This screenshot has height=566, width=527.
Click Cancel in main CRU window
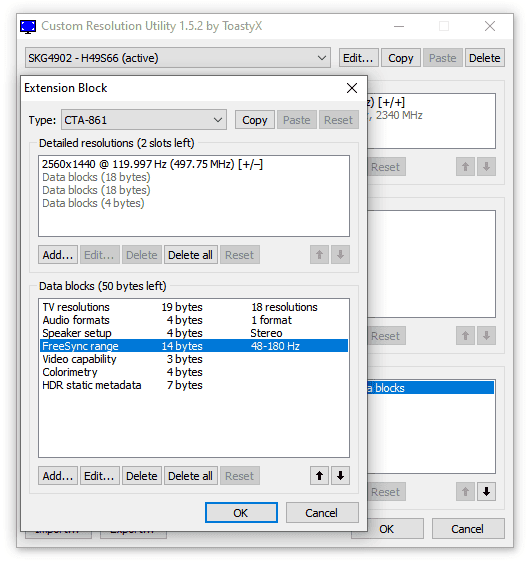tap(468, 529)
